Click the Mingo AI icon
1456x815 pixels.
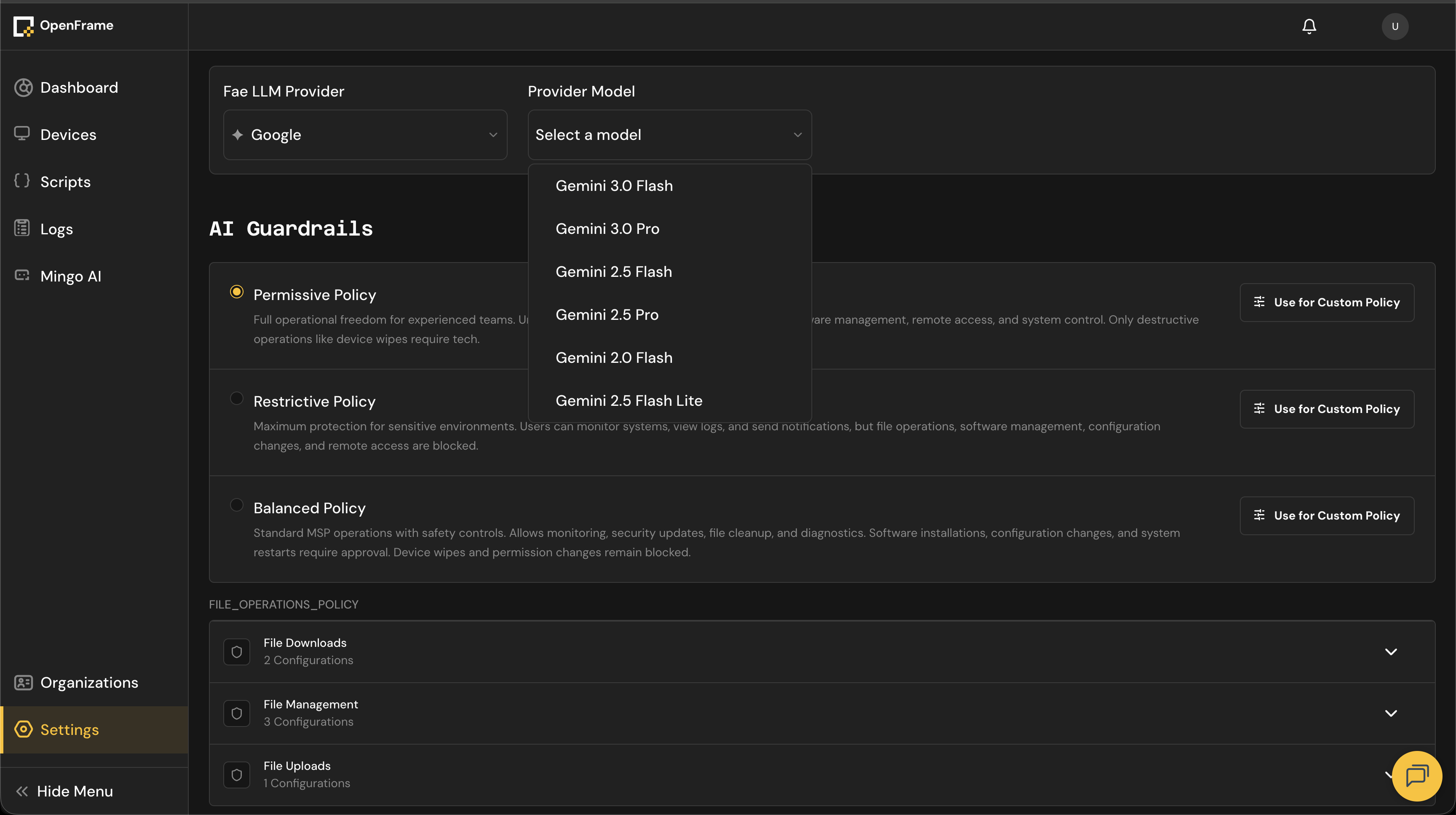22,275
